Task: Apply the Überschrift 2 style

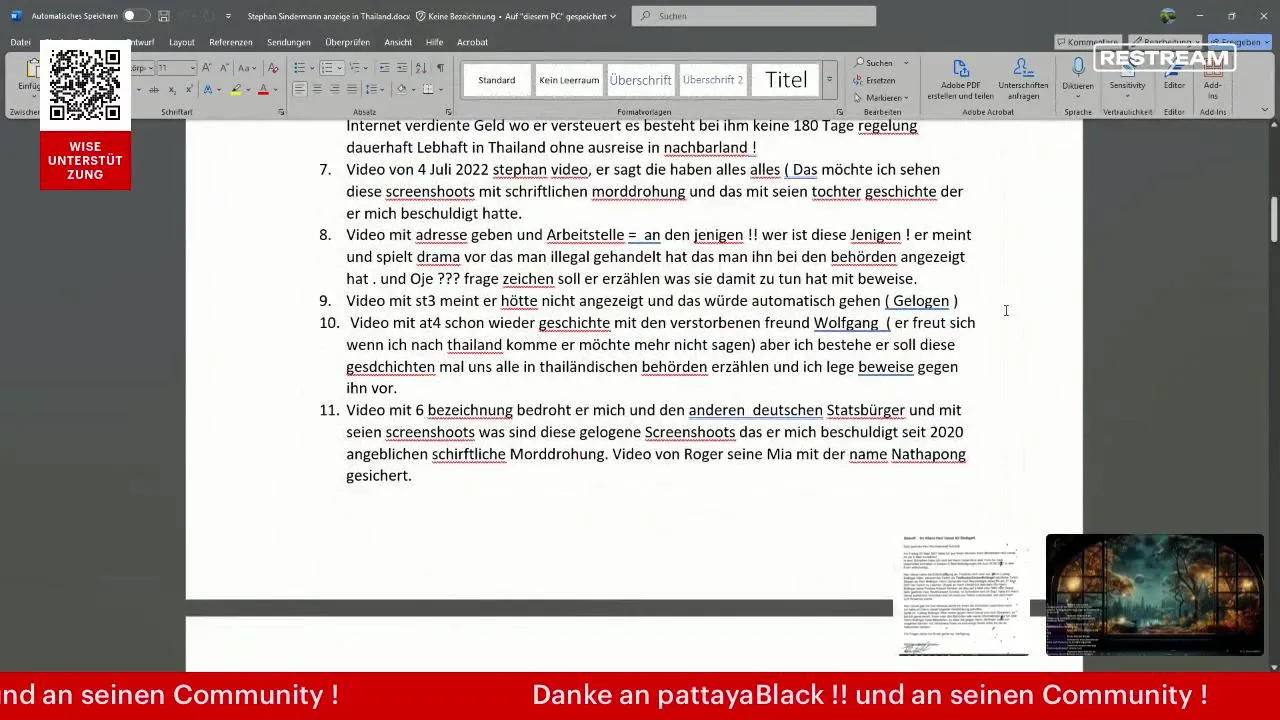Action: coord(713,80)
